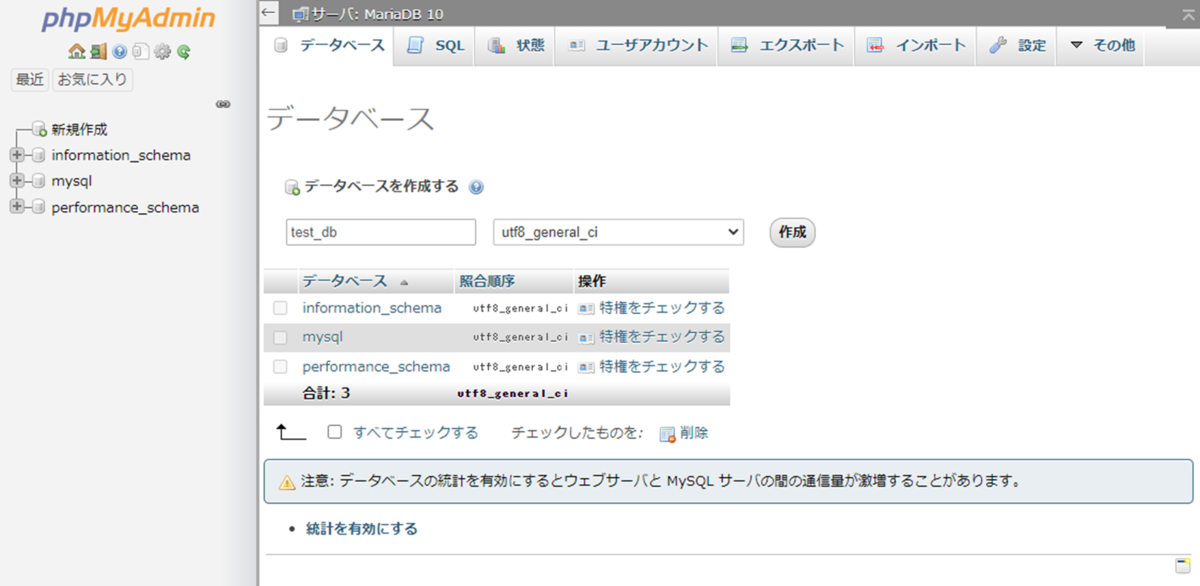Open navigation panel settings gear icon
This screenshot has width=1200, height=586.
click(x=162, y=52)
